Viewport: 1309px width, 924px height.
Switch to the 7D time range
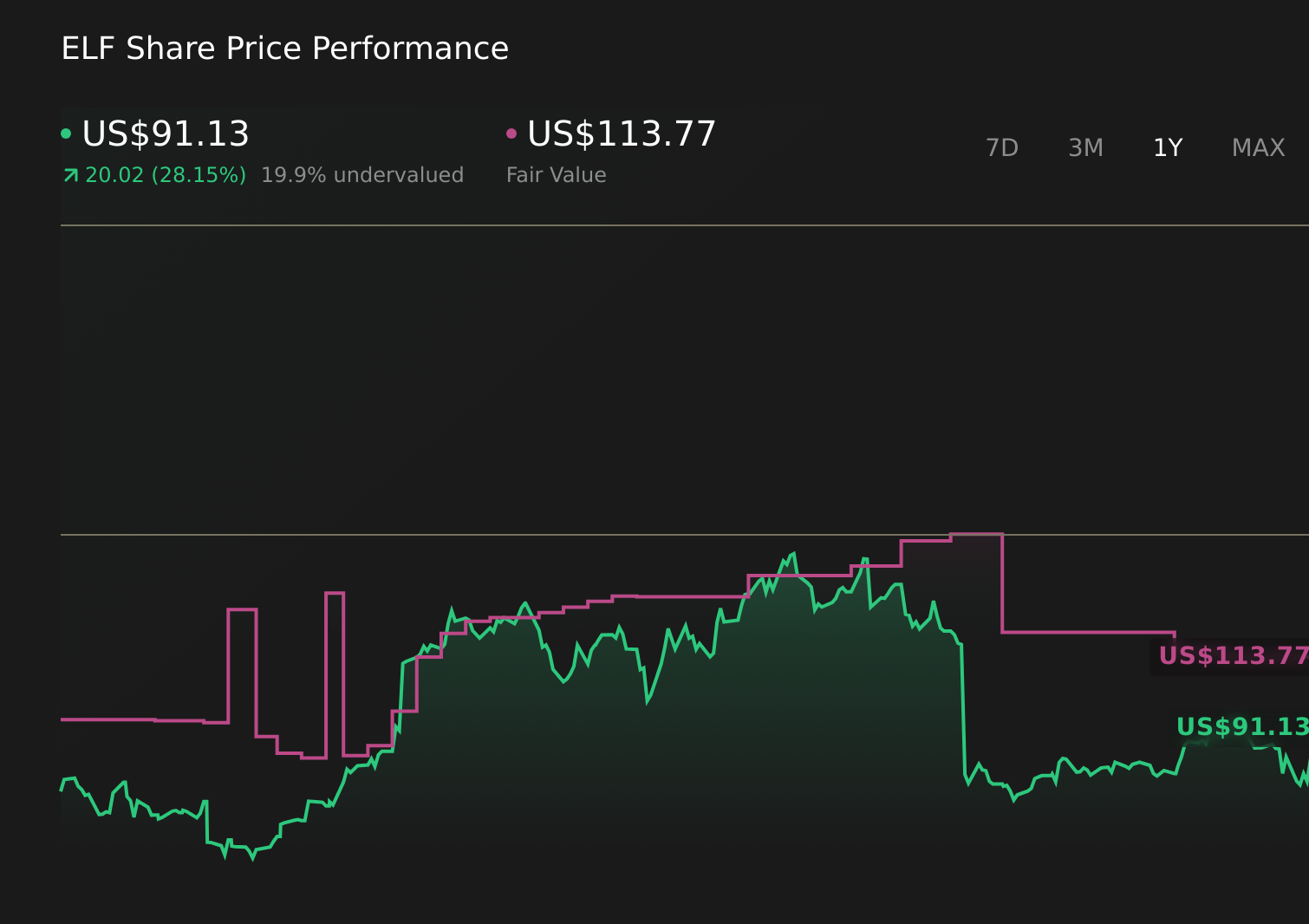click(x=1002, y=147)
